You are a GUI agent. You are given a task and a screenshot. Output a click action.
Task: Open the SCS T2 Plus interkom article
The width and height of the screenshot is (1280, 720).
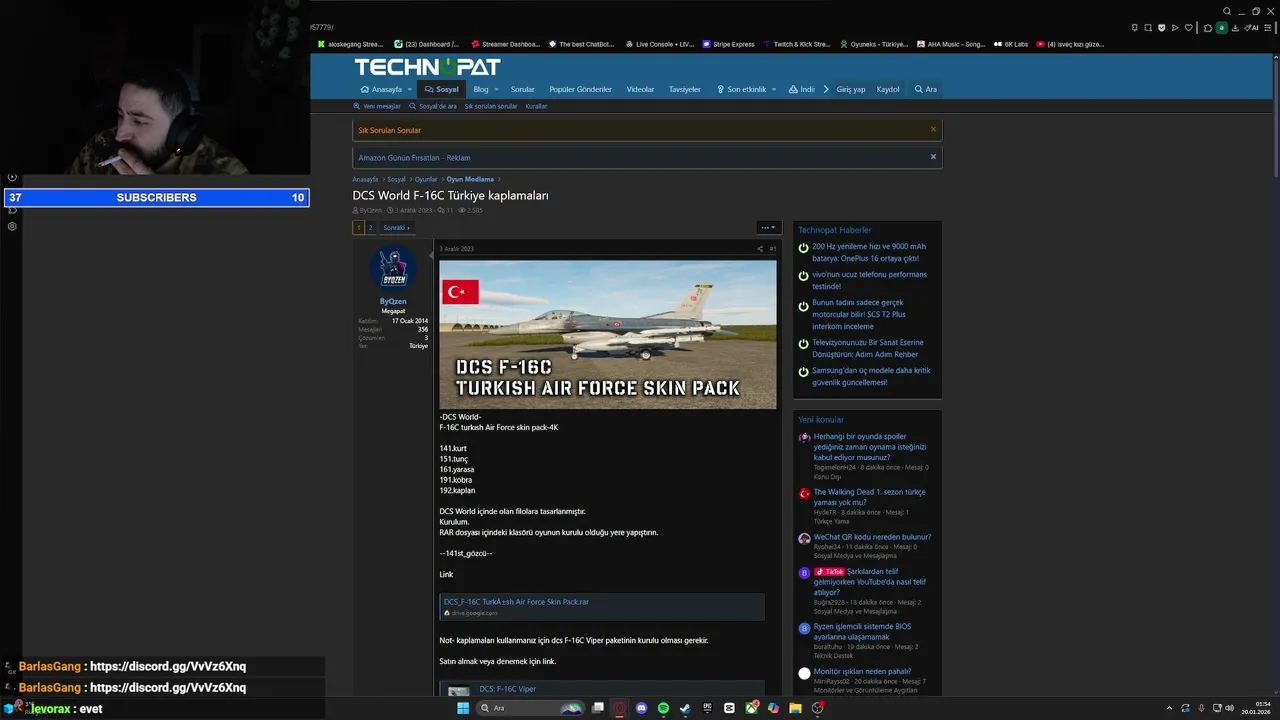coord(860,314)
